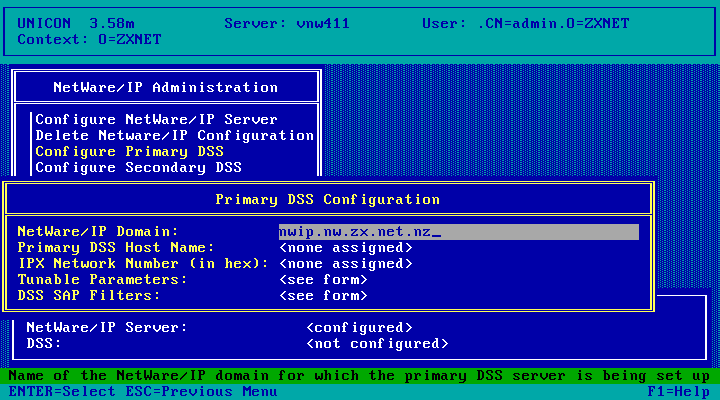
Task: Click the <not configured> DSS status
Action: click(377, 344)
